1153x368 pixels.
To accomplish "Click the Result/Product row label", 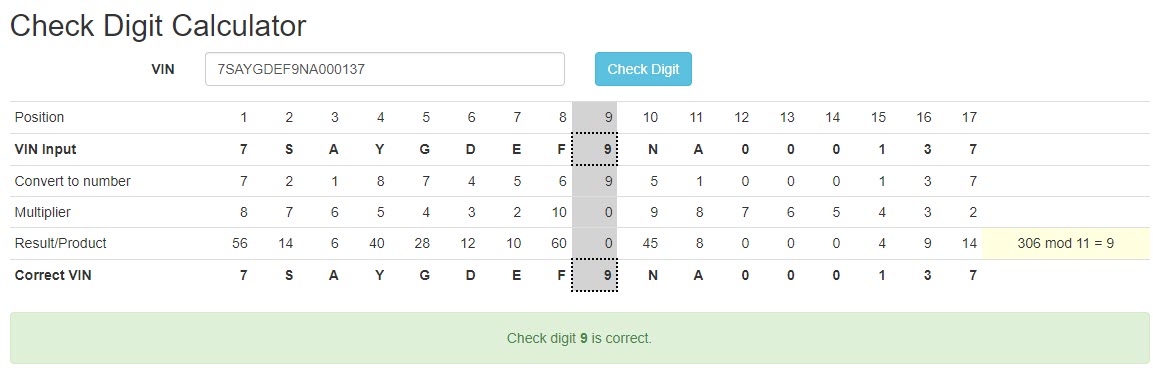I will coord(60,244).
